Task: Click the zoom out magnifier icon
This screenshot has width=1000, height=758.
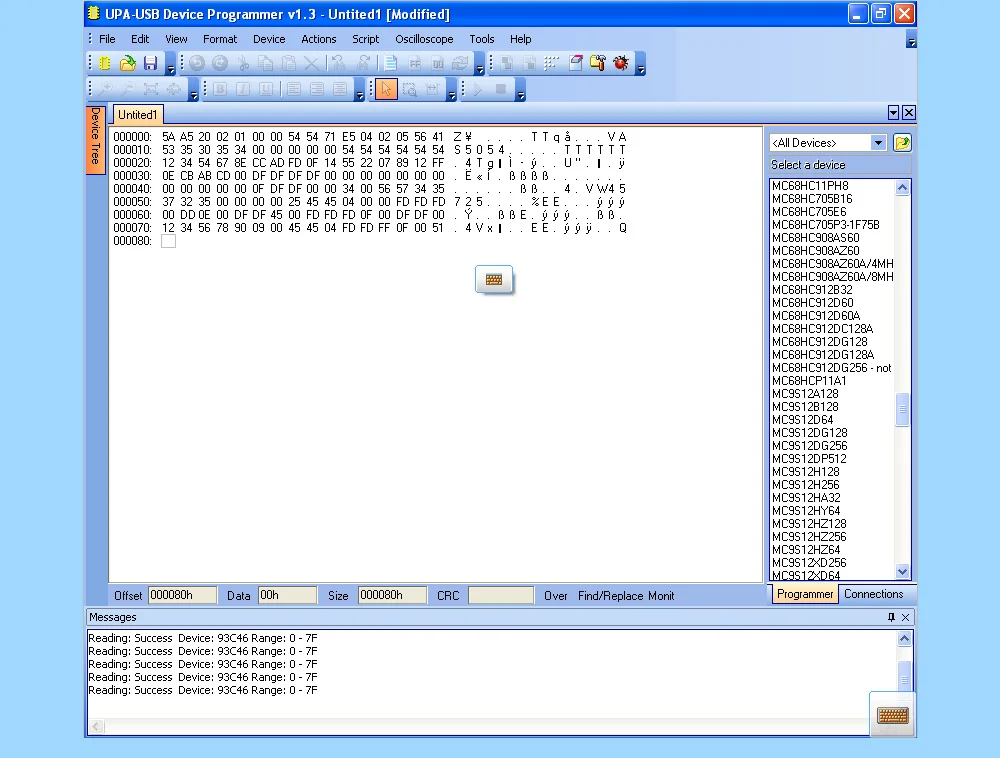Action: pyautogui.click(x=128, y=89)
